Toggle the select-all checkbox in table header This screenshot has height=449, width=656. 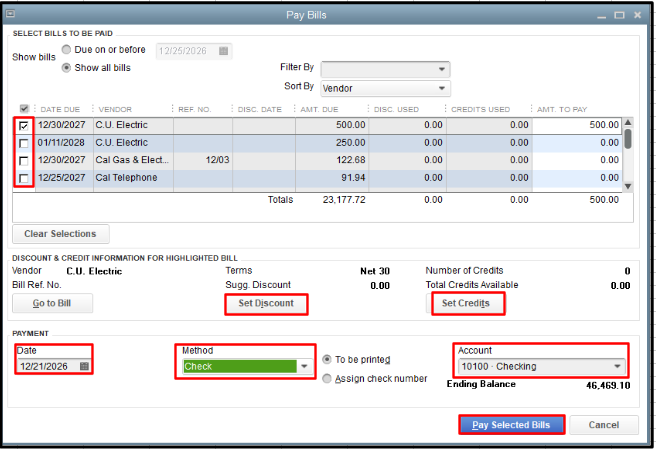pos(24,109)
